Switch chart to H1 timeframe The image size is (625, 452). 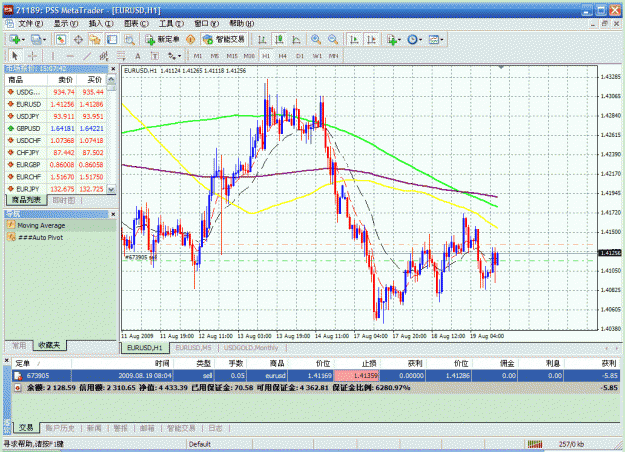(x=266, y=56)
